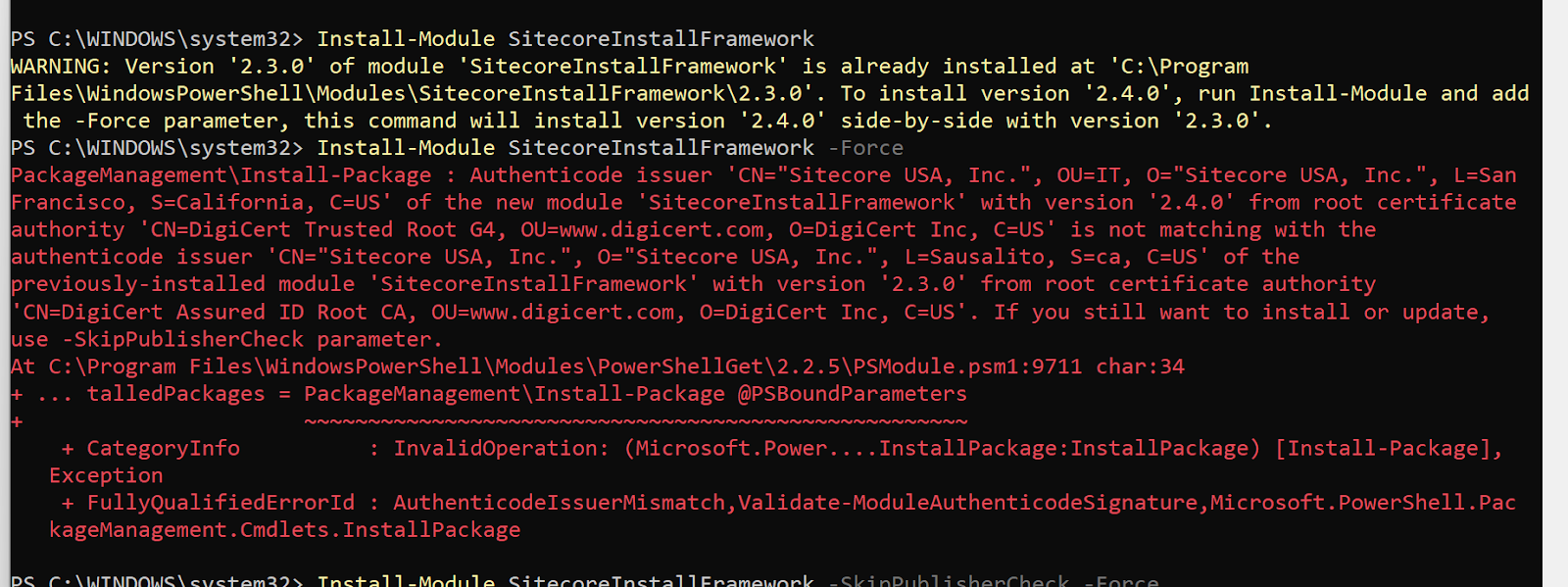Click the L=Sausalito text

click(x=982, y=257)
